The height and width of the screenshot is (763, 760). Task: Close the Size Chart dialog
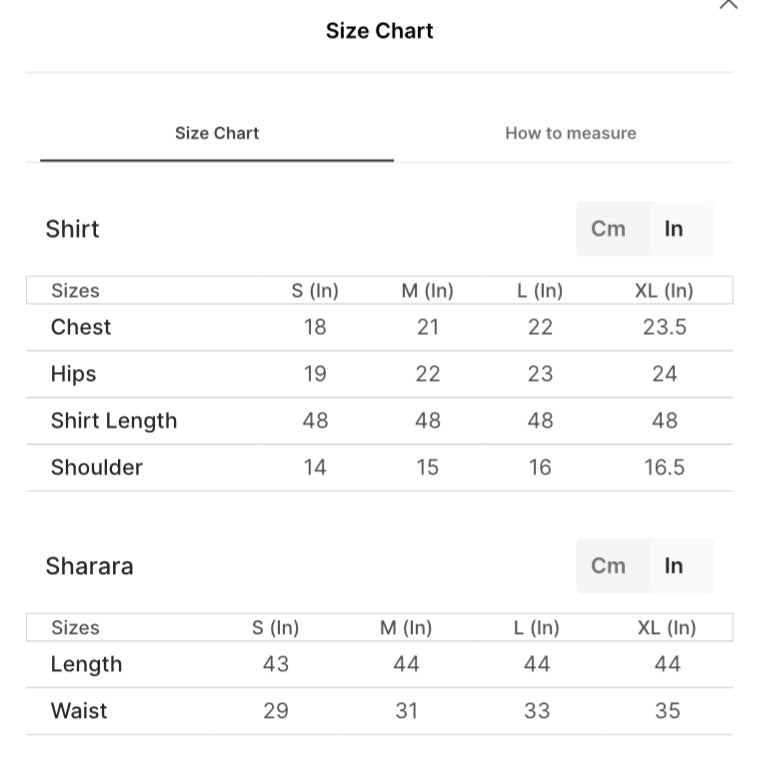point(728,4)
